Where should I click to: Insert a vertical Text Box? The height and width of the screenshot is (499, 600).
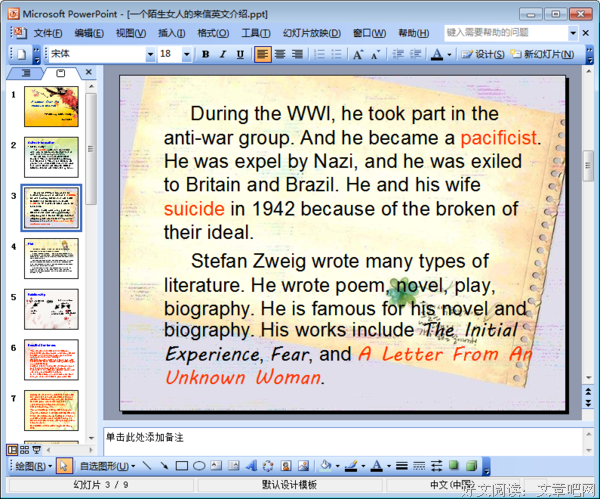click(x=233, y=466)
